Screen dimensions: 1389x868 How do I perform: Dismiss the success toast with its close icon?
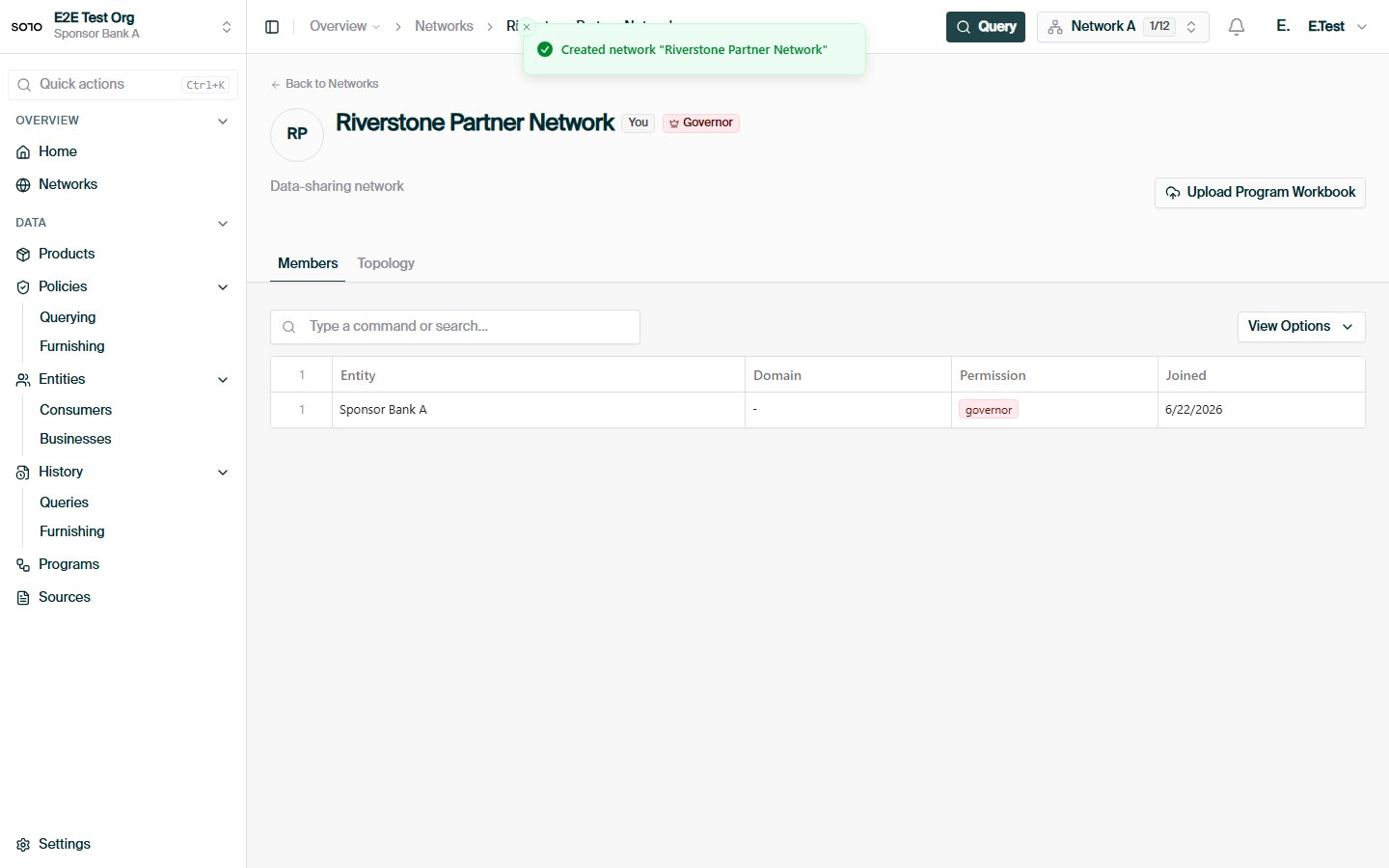coord(527,27)
